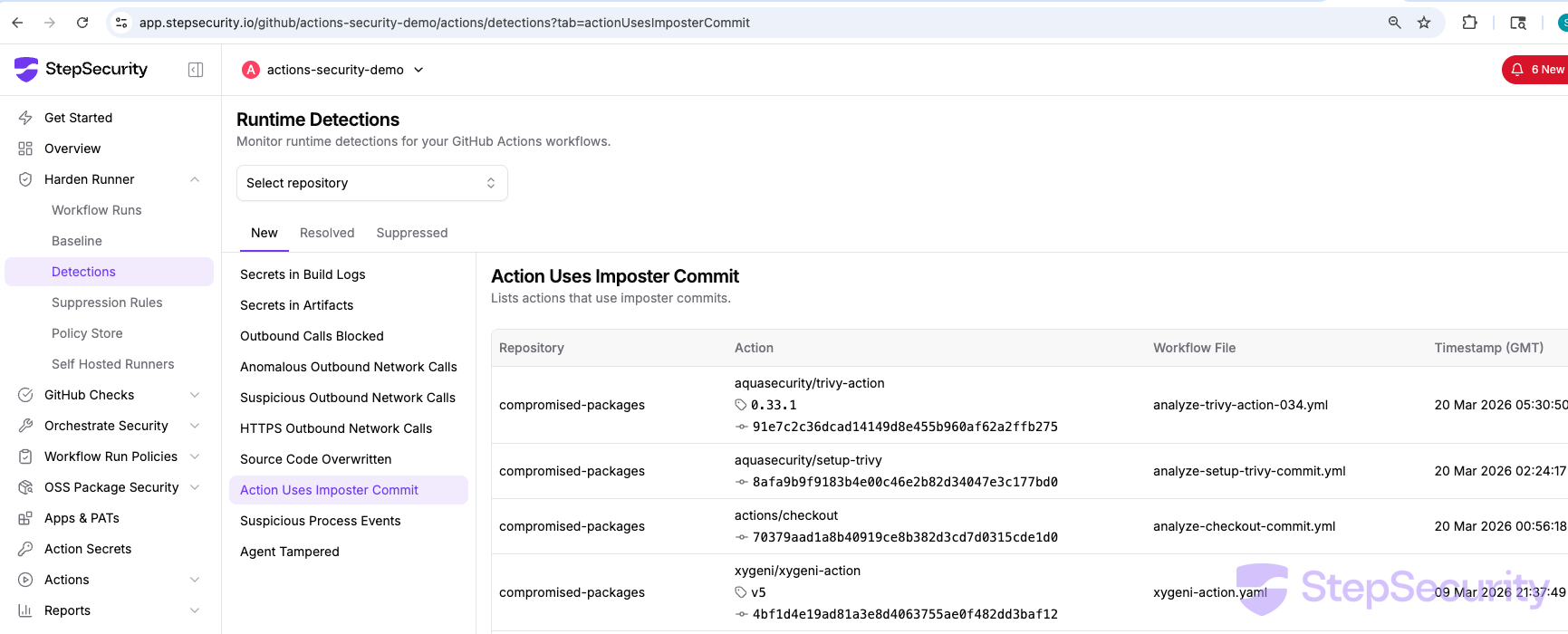The image size is (1568, 634).
Task: Click the zoom magnifier icon in address bar
Action: (1395, 23)
